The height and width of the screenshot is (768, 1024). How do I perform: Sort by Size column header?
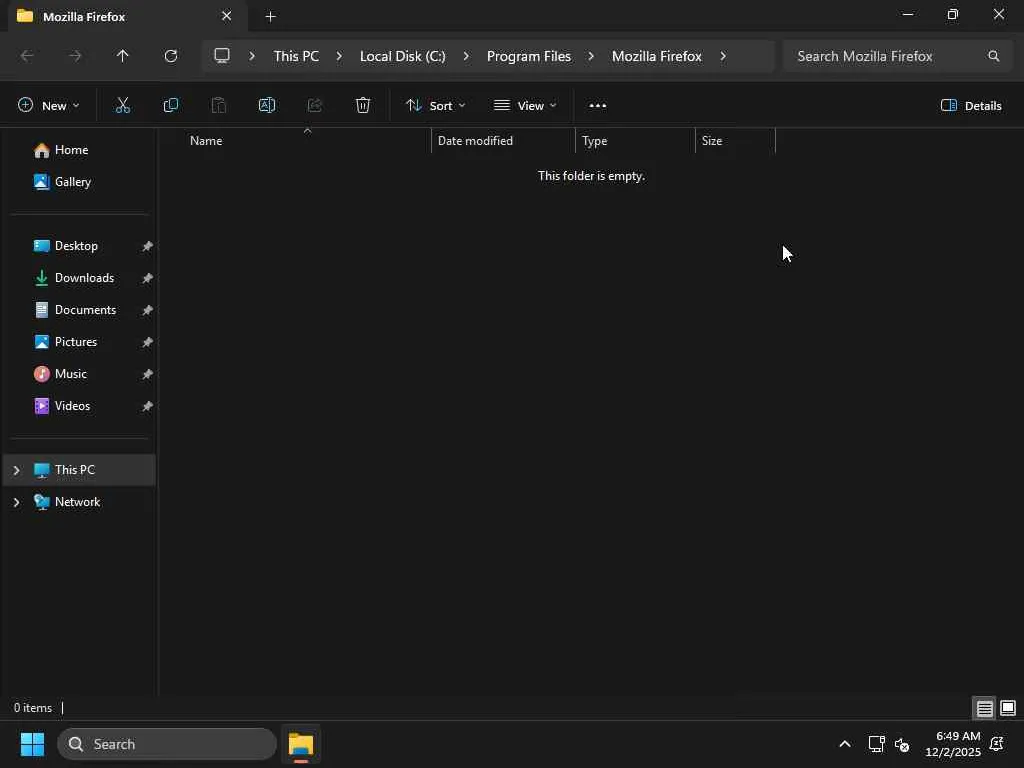[x=735, y=140]
